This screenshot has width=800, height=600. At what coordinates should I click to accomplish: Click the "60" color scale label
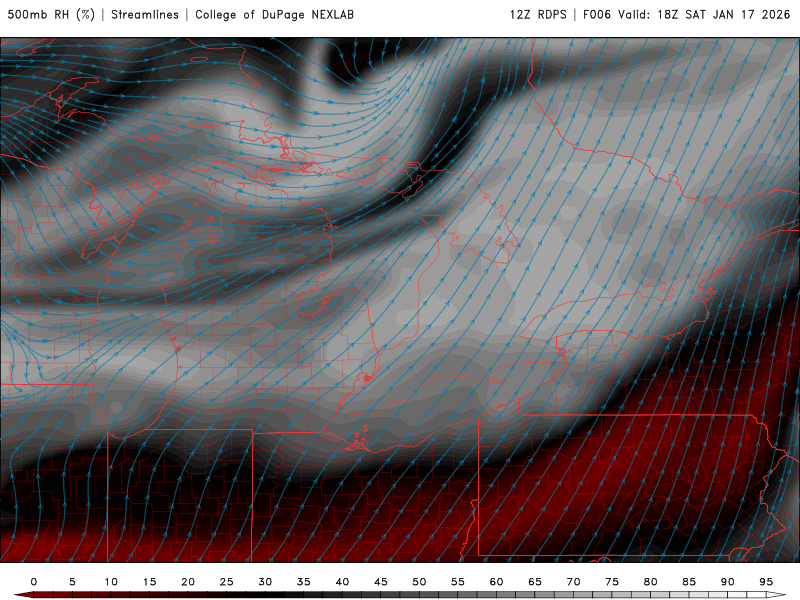pyautogui.click(x=496, y=582)
